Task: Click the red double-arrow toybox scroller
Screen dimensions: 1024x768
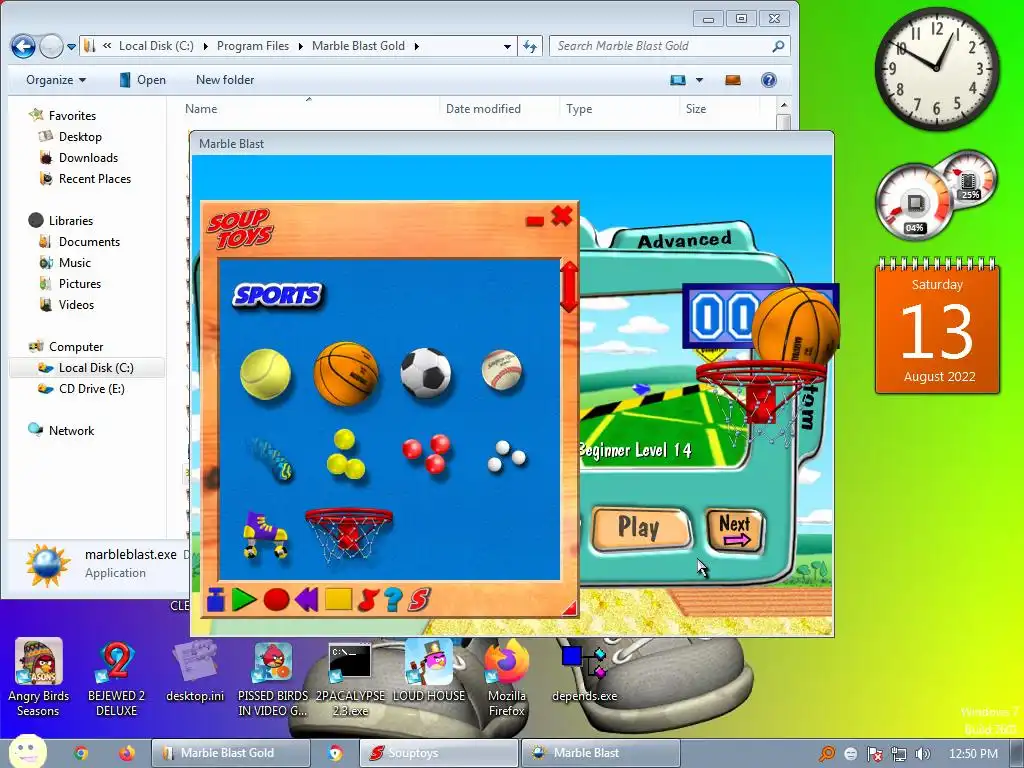Action: pyautogui.click(x=569, y=287)
